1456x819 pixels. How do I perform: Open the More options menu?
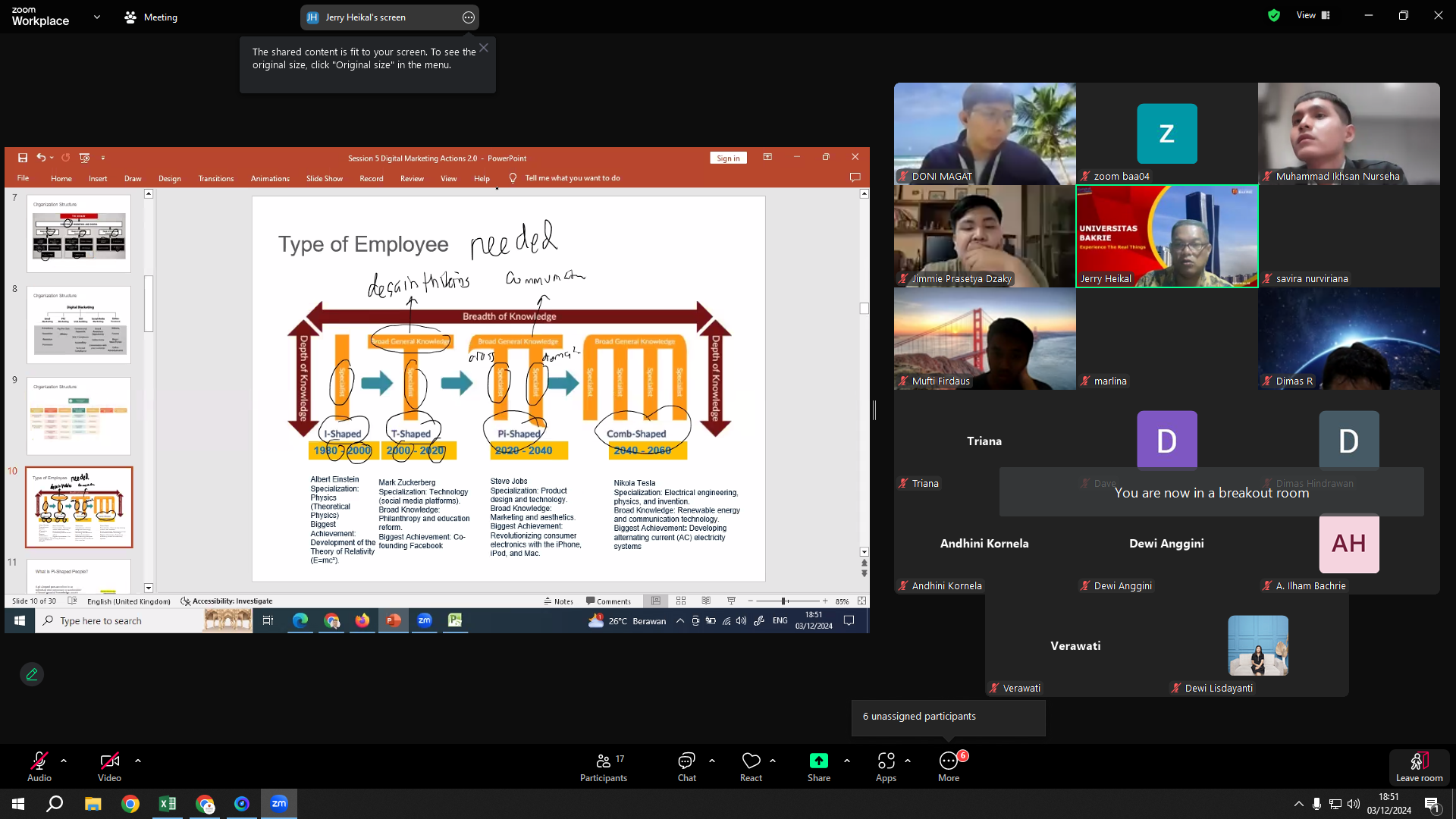tap(949, 766)
